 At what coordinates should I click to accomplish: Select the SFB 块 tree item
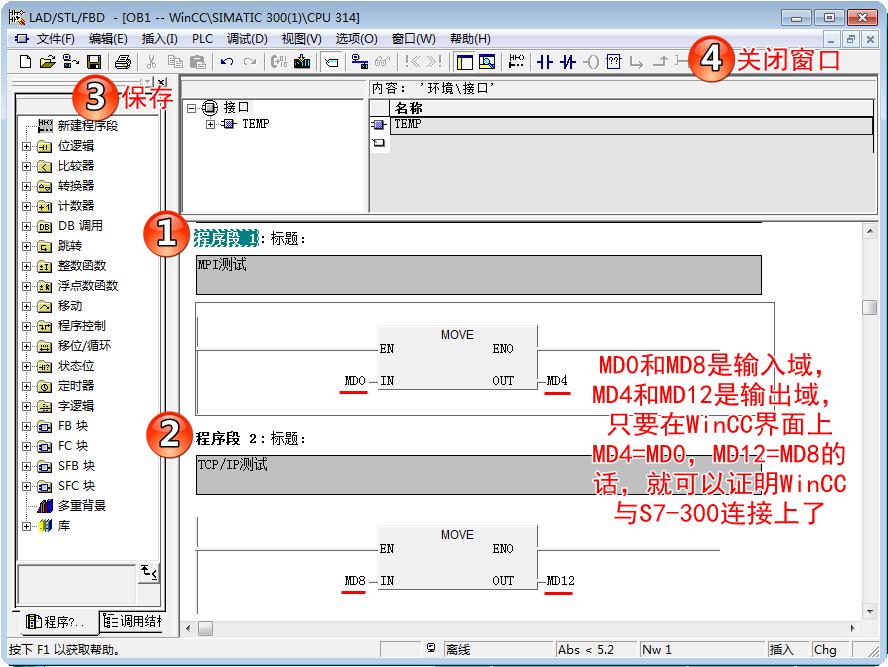pyautogui.click(x=76, y=466)
